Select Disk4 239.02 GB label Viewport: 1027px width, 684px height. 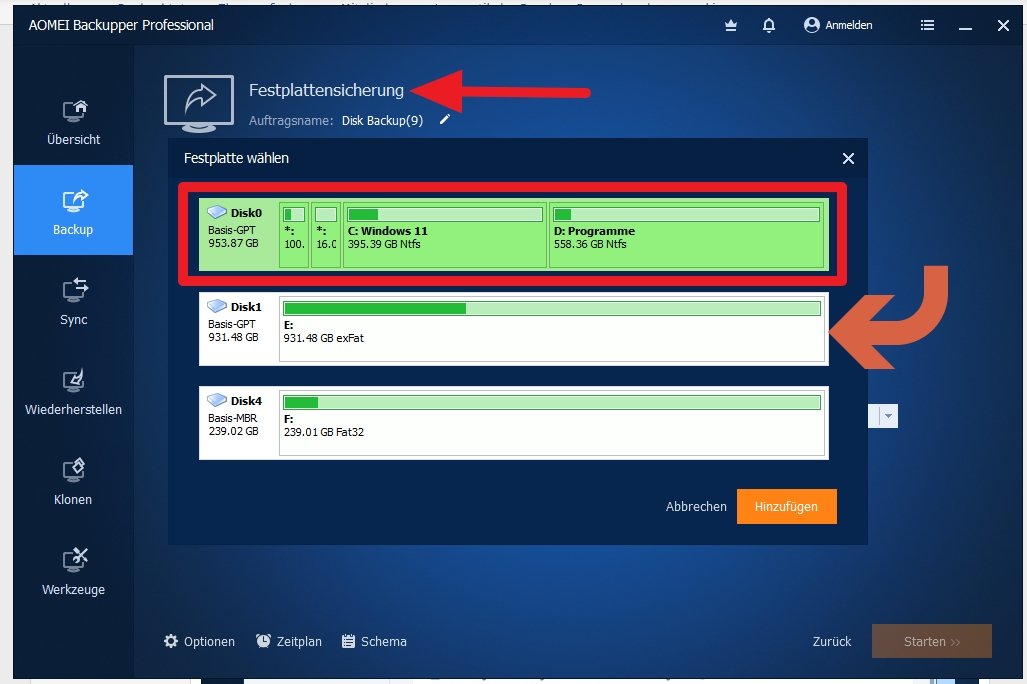tap(239, 423)
